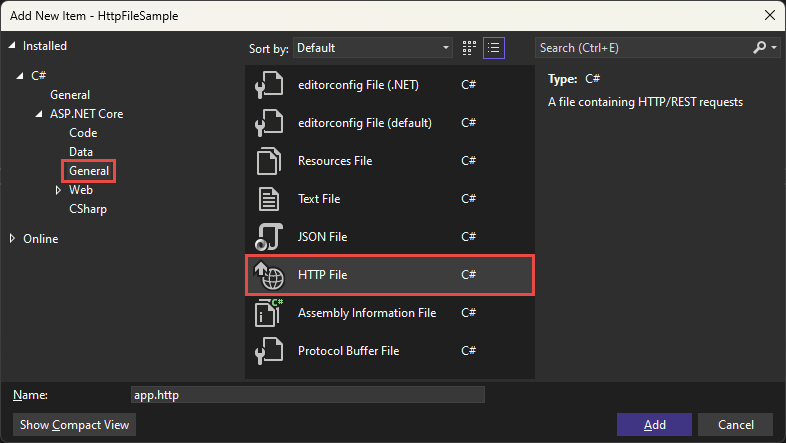The image size is (786, 443).
Task: Click the Protocol Buffer File icon
Action: pyautogui.click(x=269, y=351)
